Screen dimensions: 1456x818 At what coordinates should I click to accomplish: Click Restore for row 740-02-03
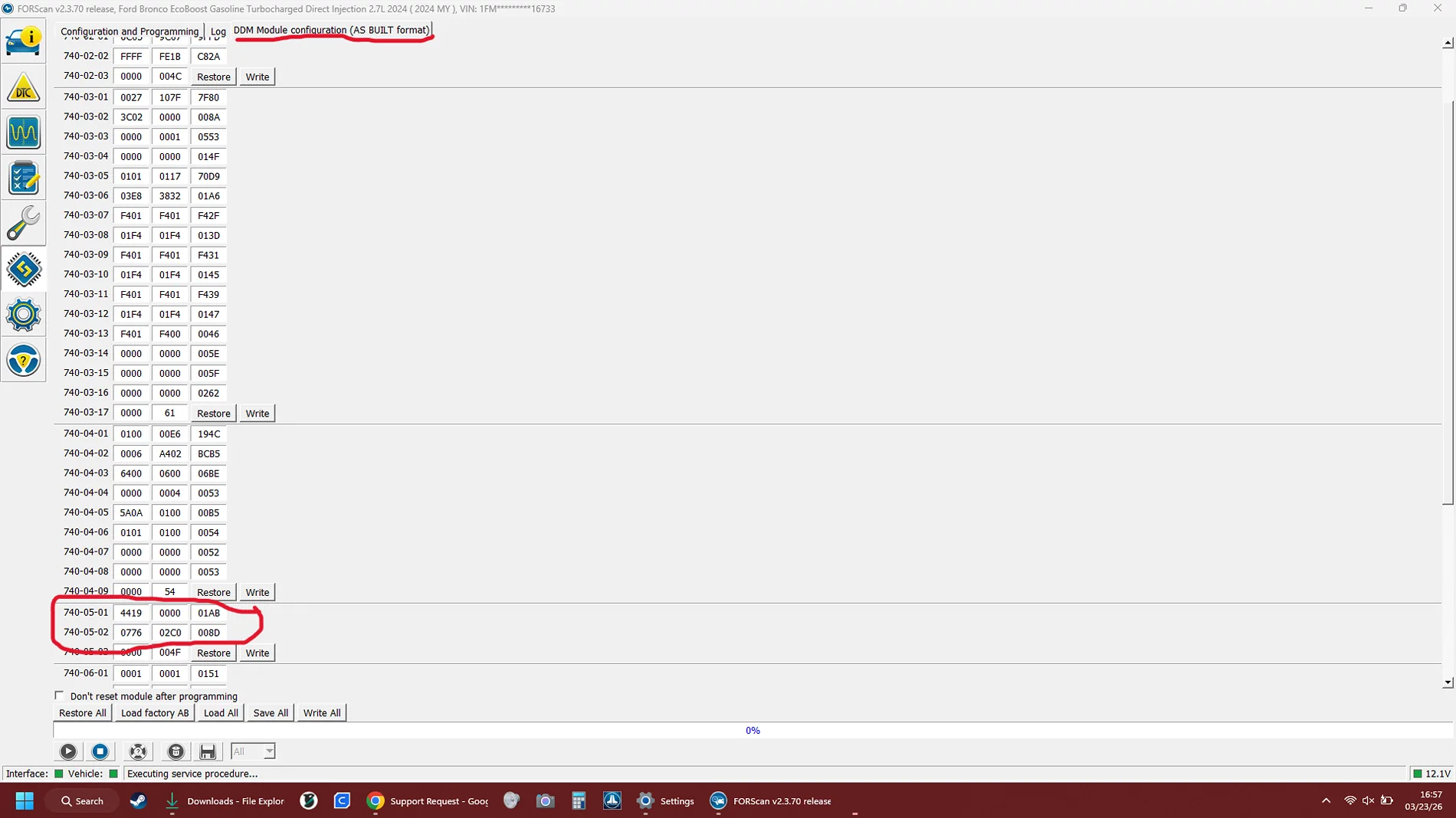(x=214, y=77)
